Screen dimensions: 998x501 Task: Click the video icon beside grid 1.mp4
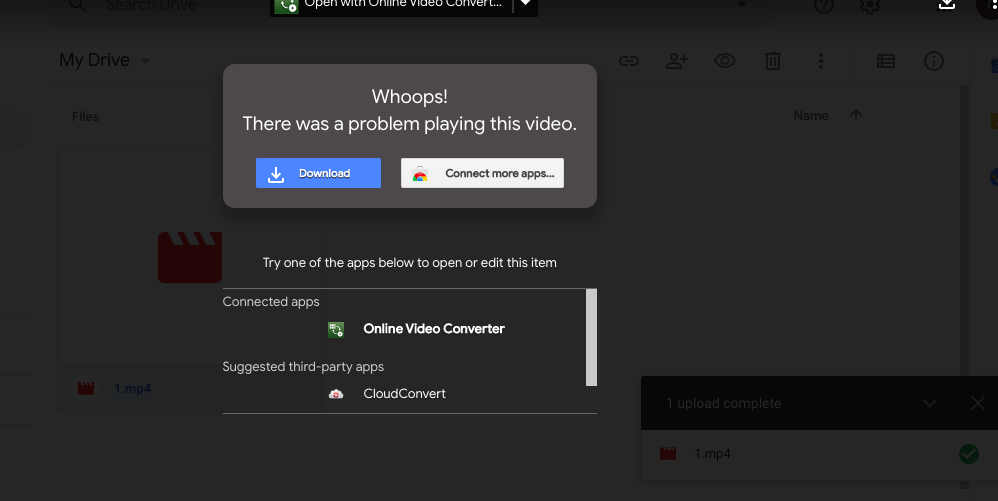click(86, 388)
